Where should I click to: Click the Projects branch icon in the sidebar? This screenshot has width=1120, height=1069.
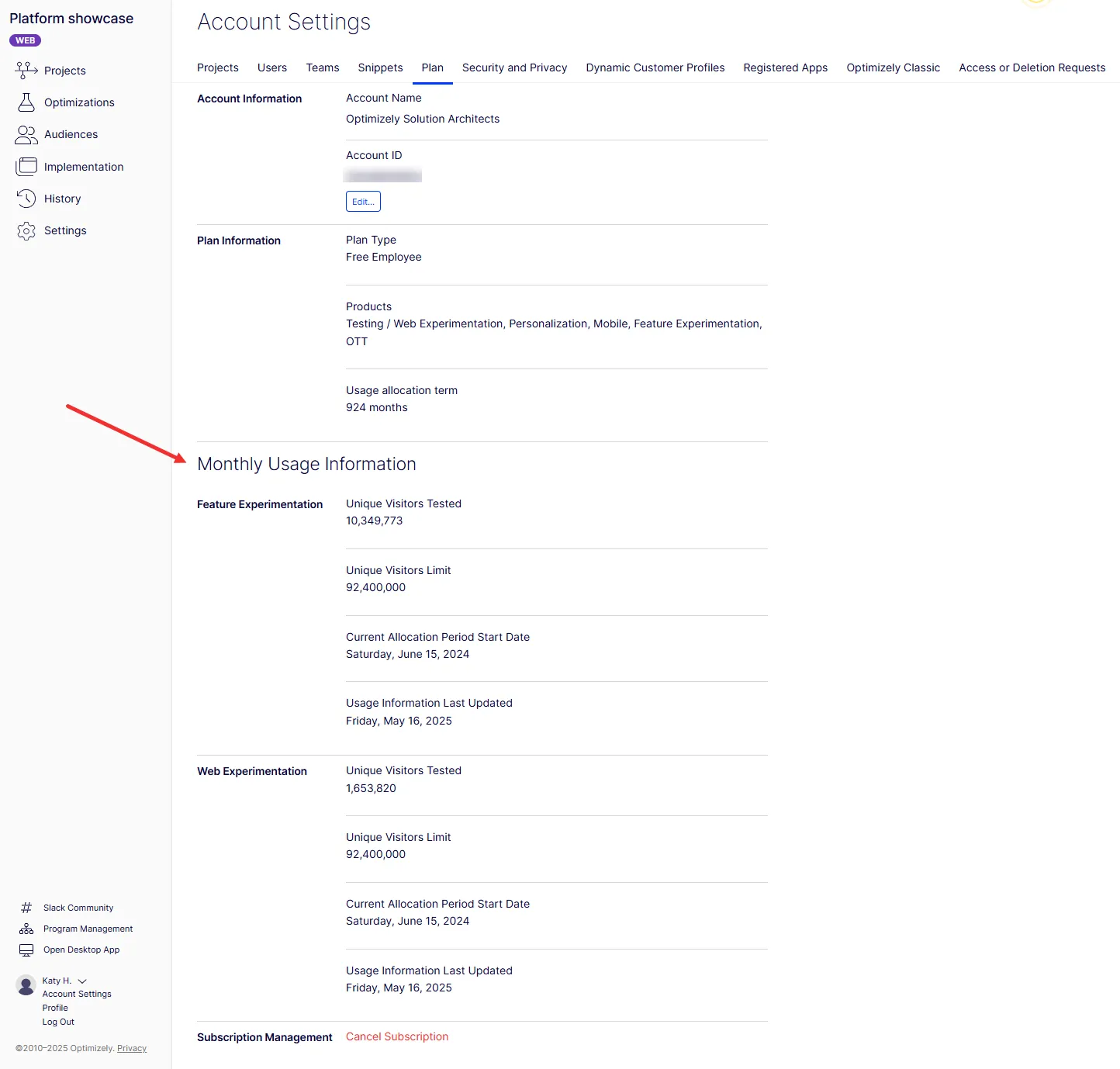[x=26, y=71]
